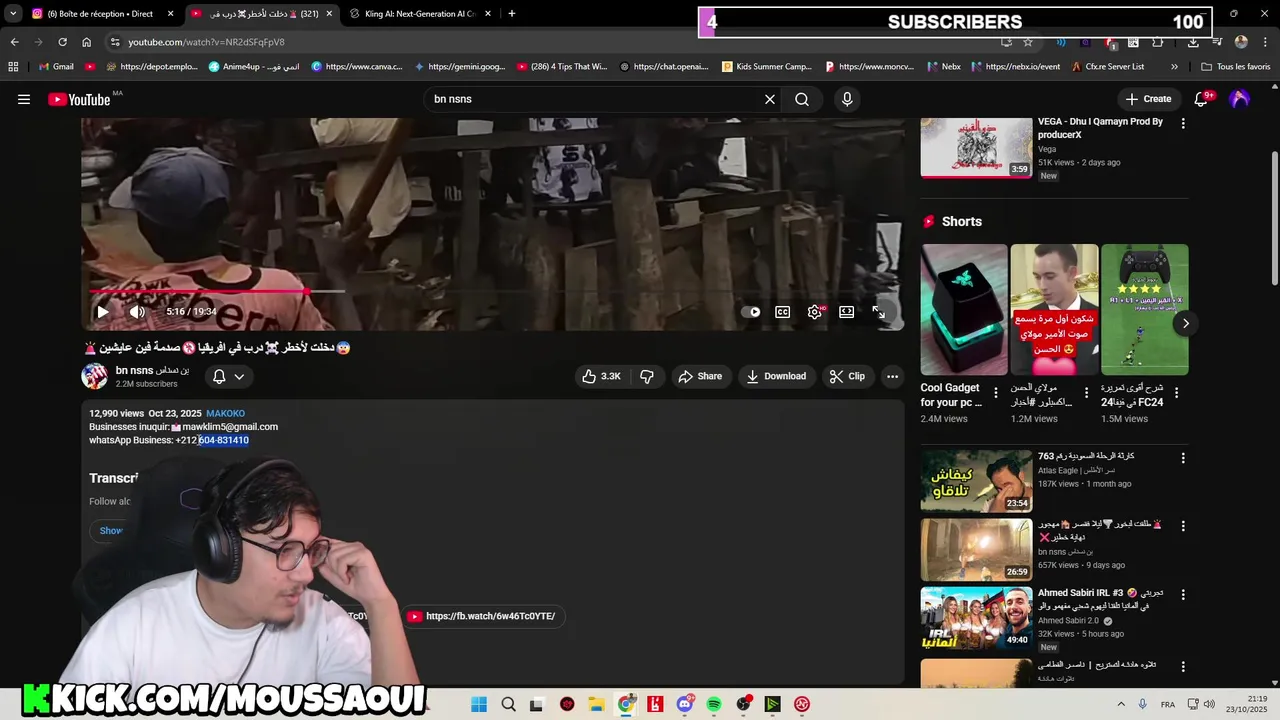
Task: Like the video with 3.3K likes
Action: pyautogui.click(x=601, y=376)
